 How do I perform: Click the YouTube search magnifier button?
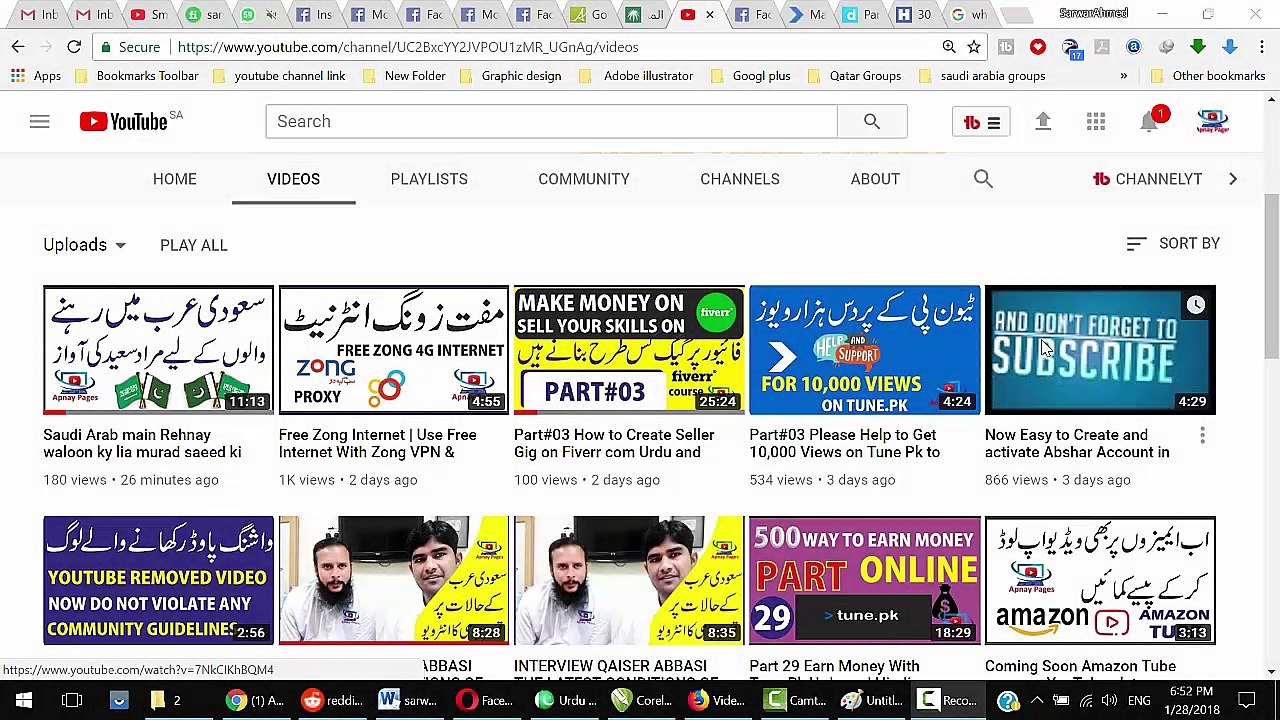[872, 122]
